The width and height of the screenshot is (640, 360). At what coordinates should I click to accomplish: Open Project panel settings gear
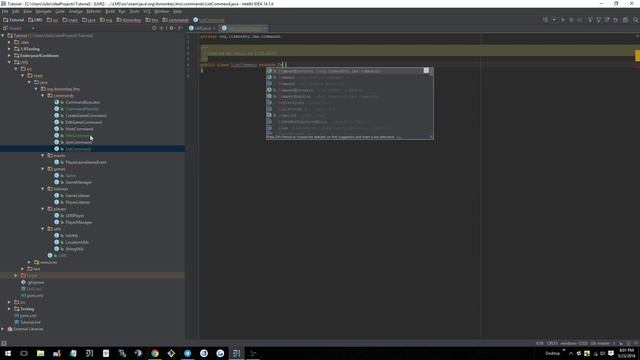(x=172, y=28)
